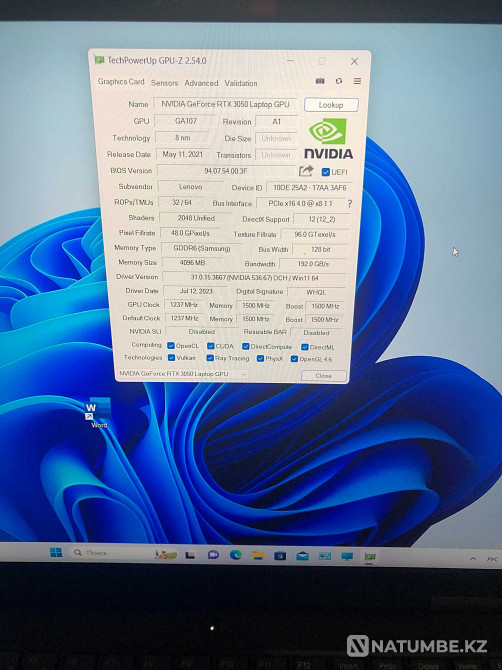Take a GPU-Z screenshot with camera icon
The image size is (502, 670).
coord(320,81)
